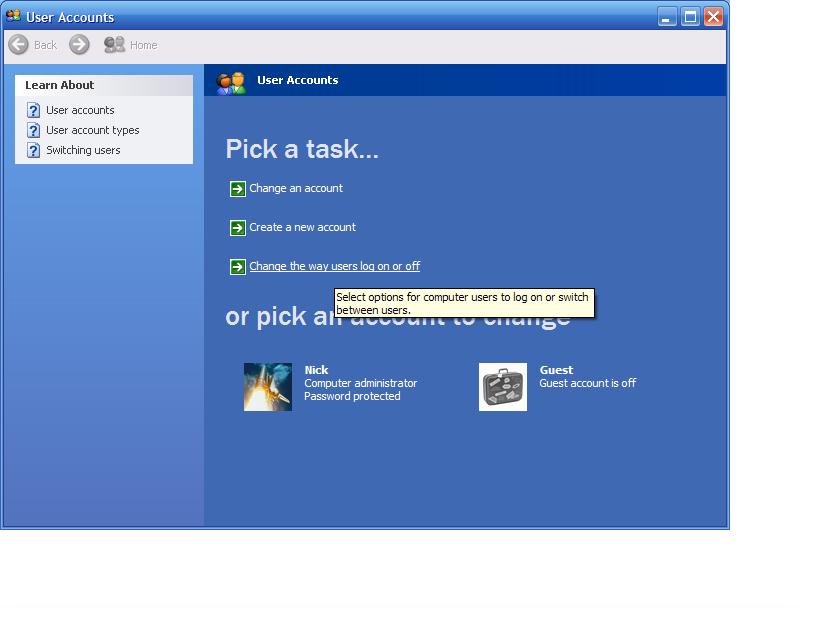Follow the Change the way users log on link
Viewport: 828px width, 630px height.
tap(333, 266)
